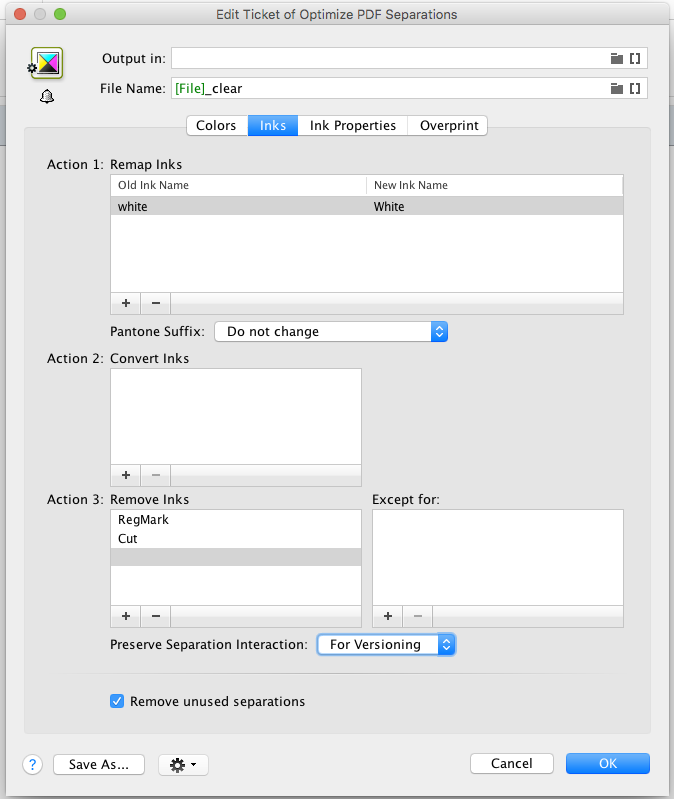Add a new row to Remap Inks
The height and width of the screenshot is (799, 674).
point(126,303)
